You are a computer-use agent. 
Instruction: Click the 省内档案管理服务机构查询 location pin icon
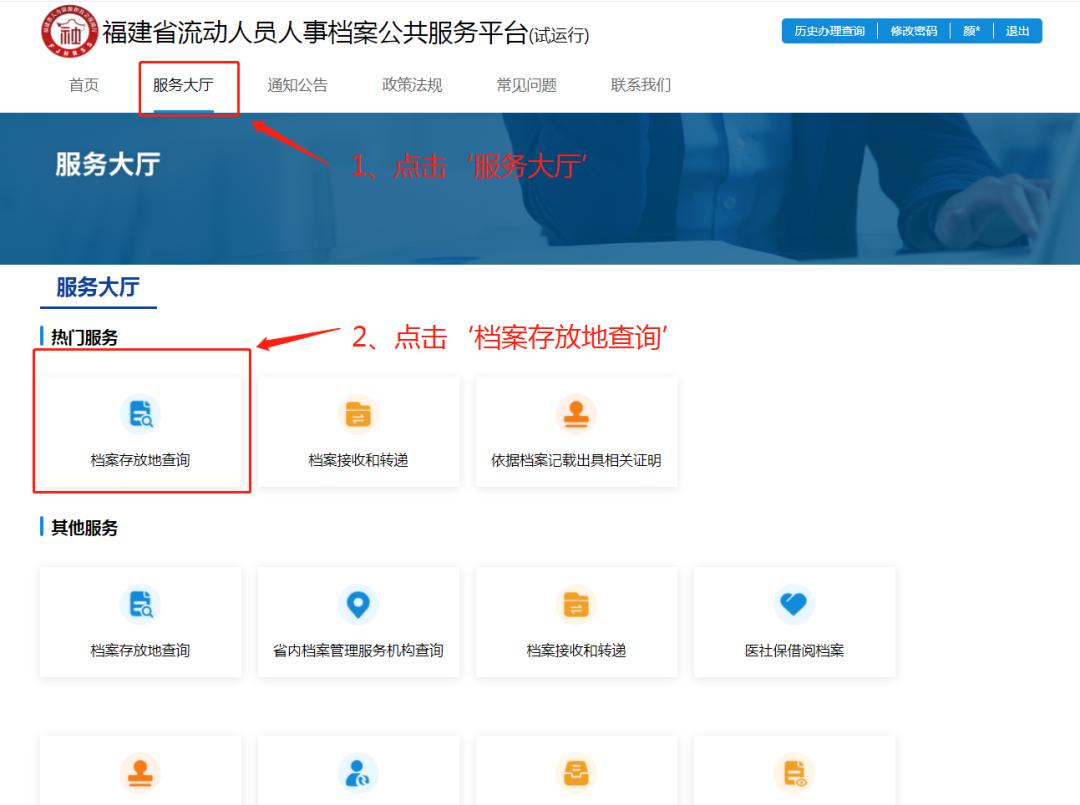point(358,604)
